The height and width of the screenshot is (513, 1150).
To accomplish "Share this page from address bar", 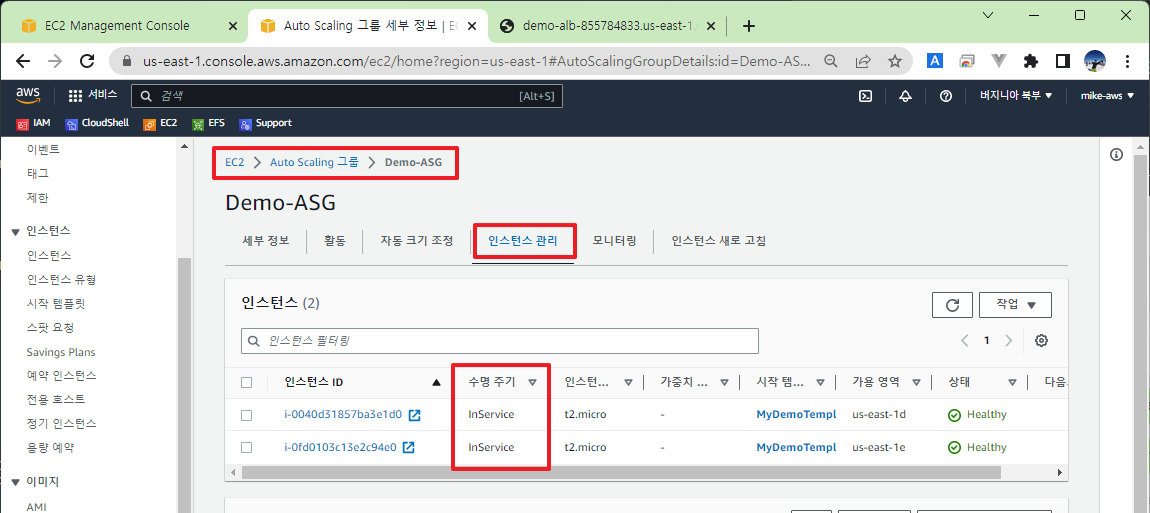I will (863, 61).
